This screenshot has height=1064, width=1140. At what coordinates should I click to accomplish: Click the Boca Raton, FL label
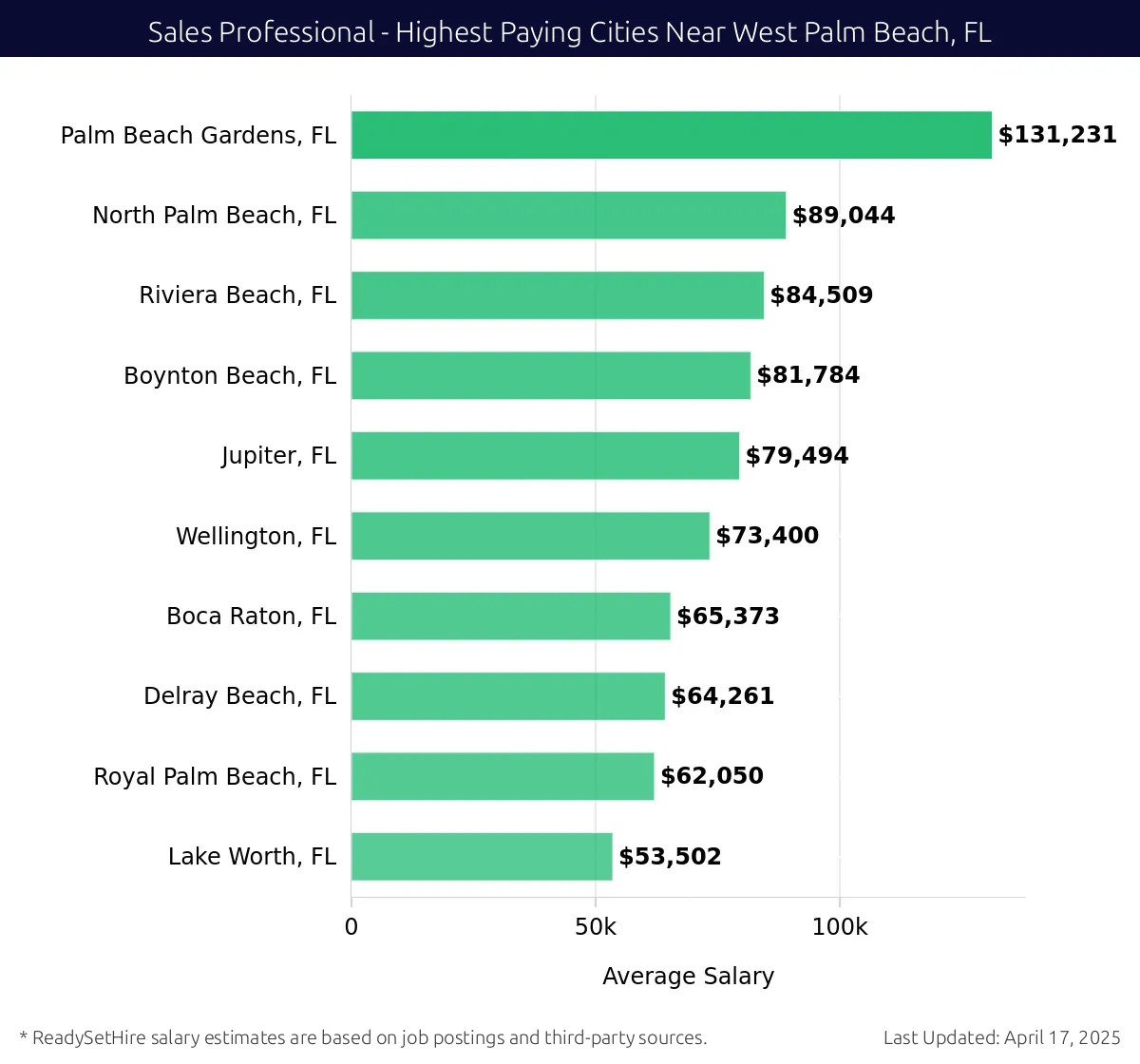(252, 617)
